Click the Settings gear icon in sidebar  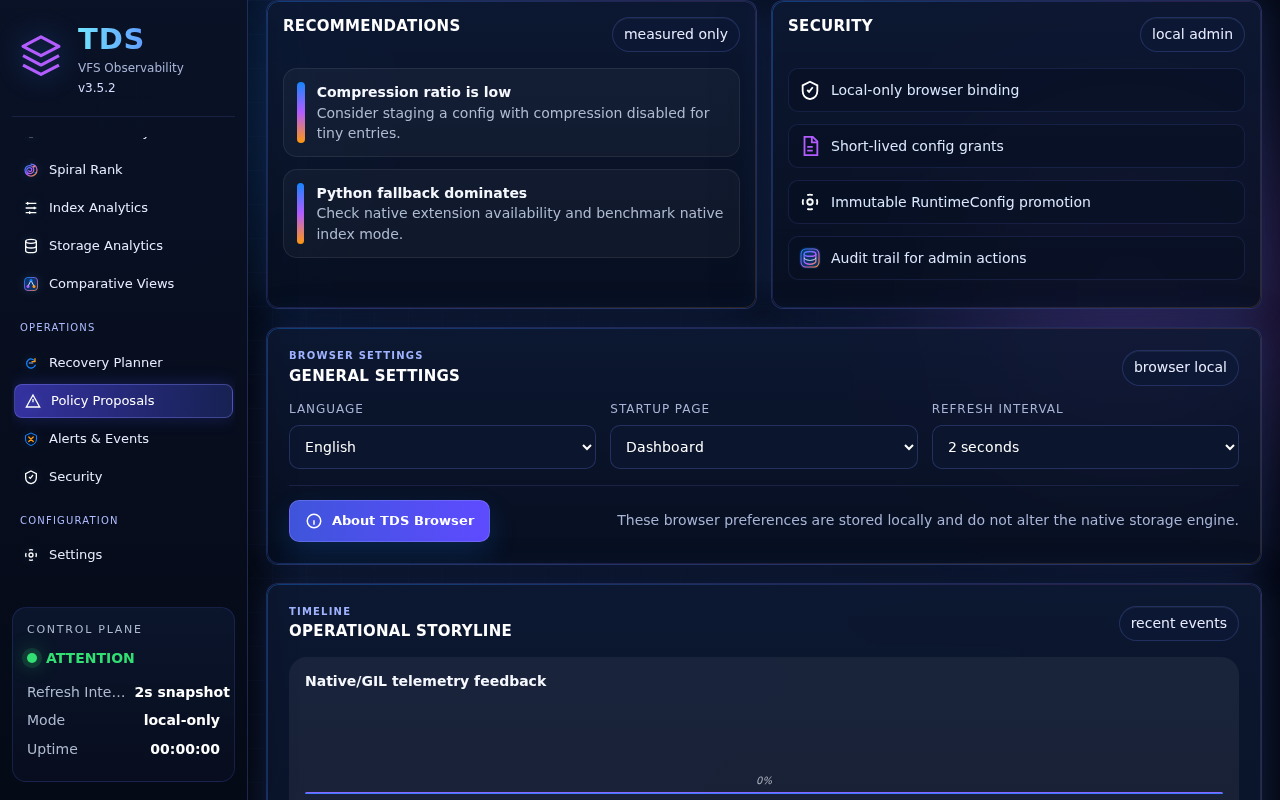click(31, 555)
